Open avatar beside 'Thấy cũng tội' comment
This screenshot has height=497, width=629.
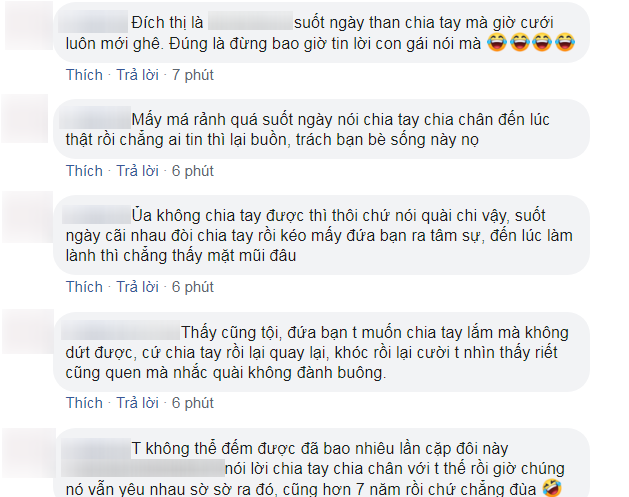(x=28, y=331)
